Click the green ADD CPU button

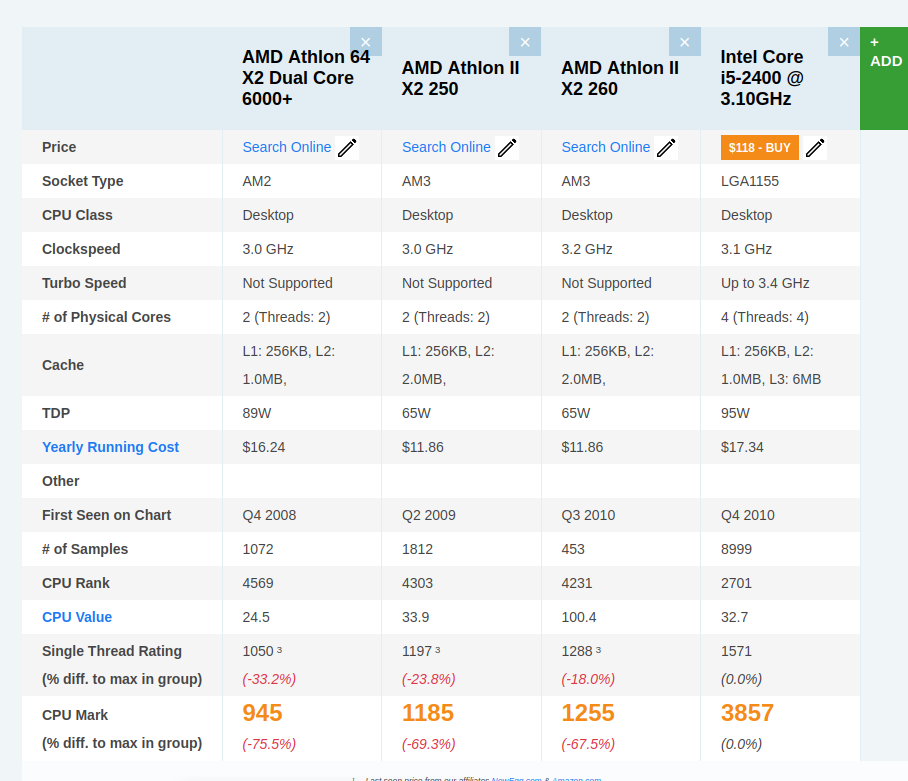coord(884,78)
